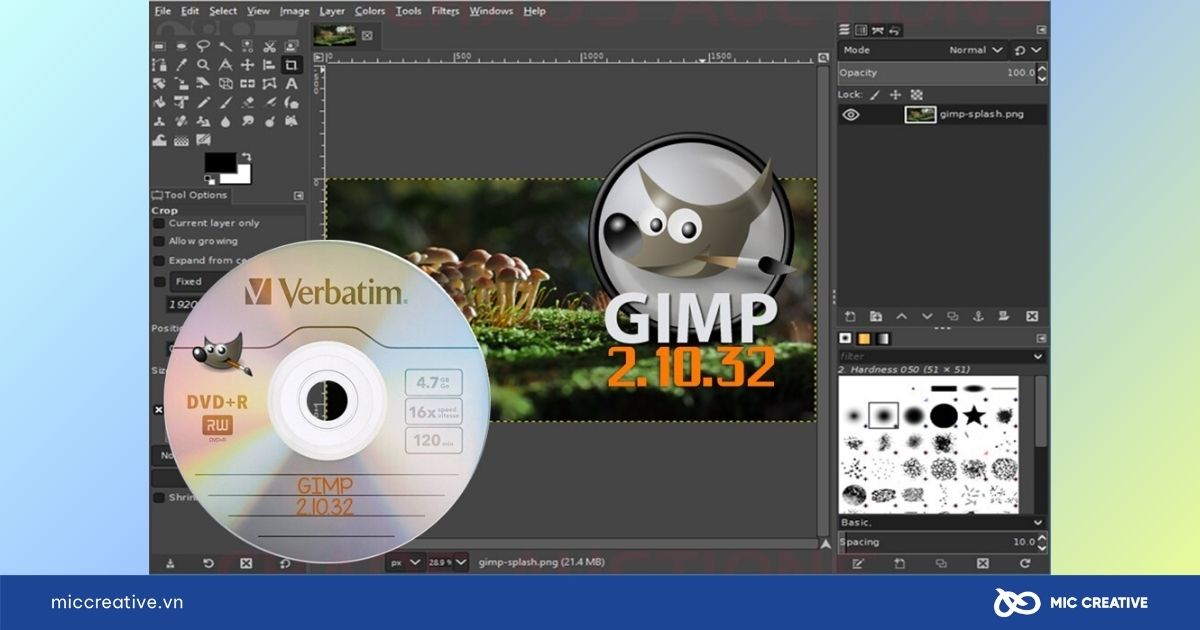Image resolution: width=1200 pixels, height=630 pixels.
Task: Swap foreground and background colors
Action: [247, 157]
